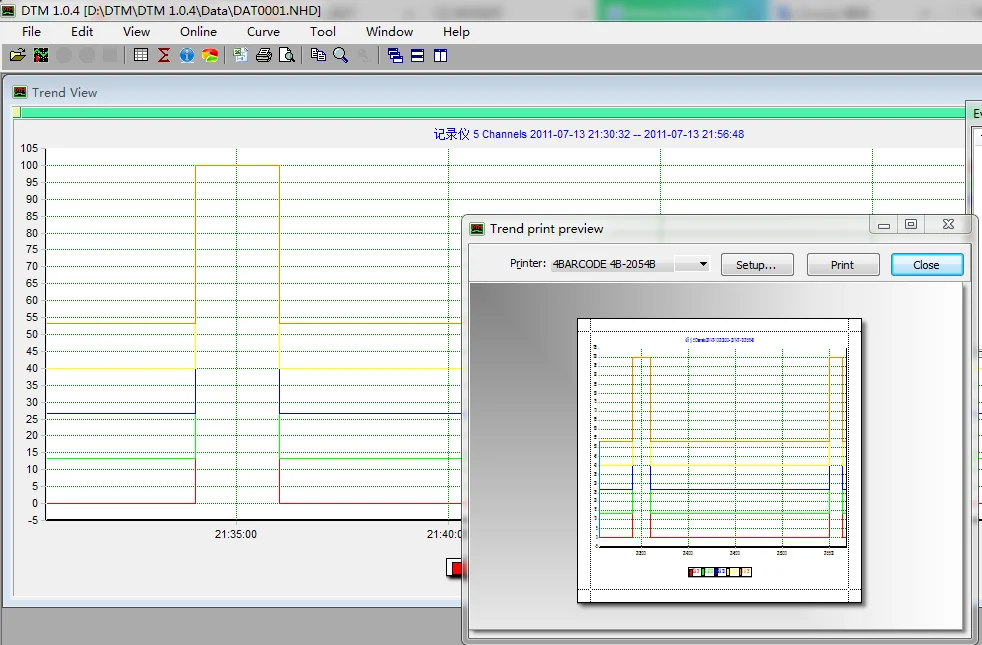The width and height of the screenshot is (982, 645).
Task: Minimize the Trend print preview dialog
Action: coord(884,224)
